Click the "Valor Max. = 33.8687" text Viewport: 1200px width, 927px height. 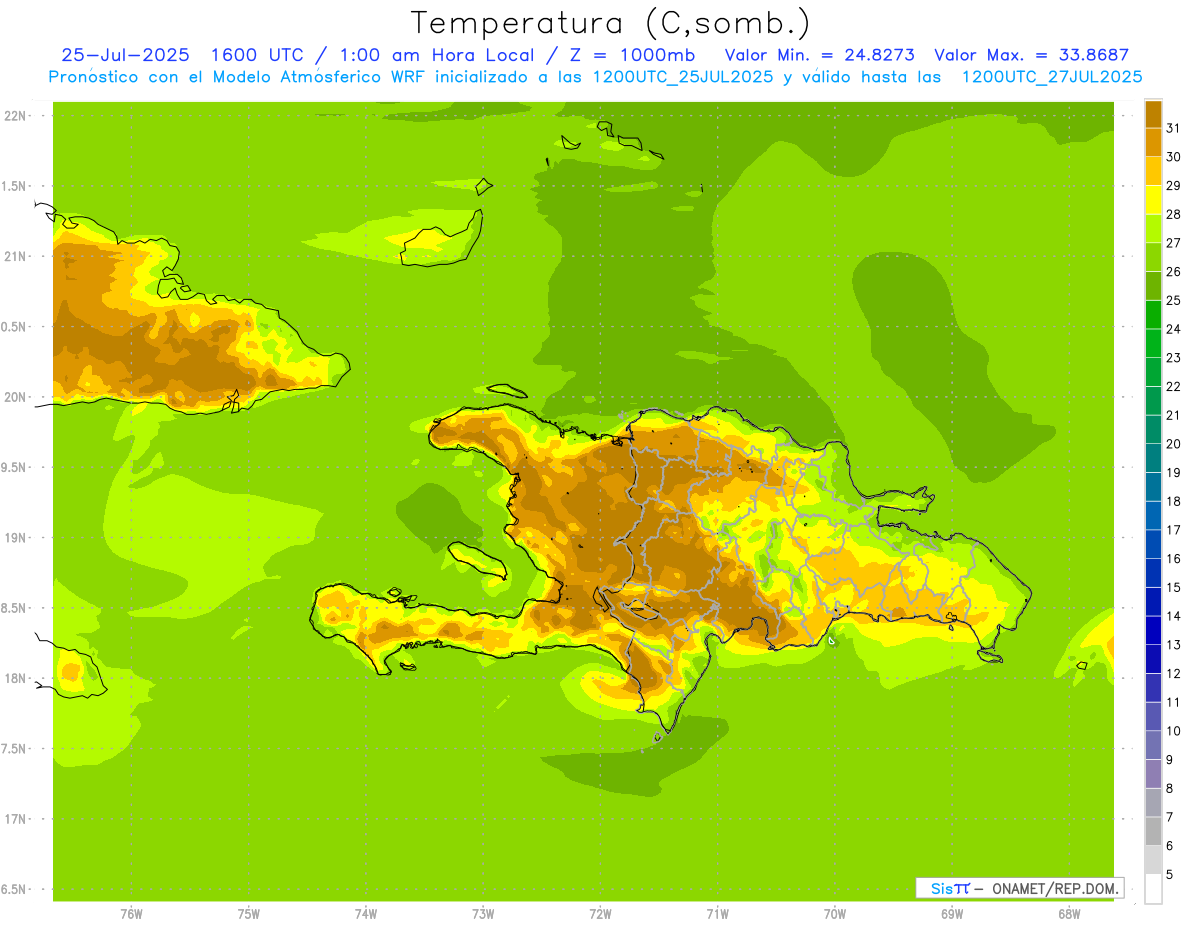pyautogui.click(x=1031, y=55)
